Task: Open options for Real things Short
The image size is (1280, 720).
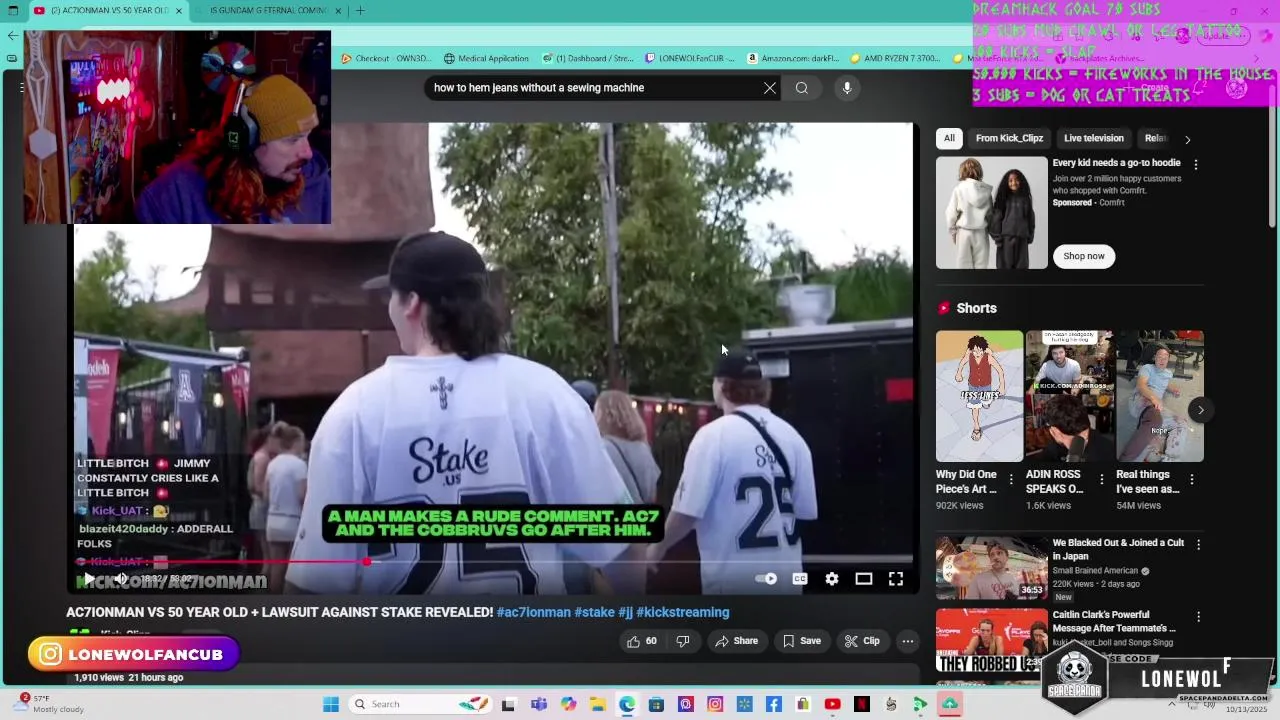Action: [x=1192, y=480]
